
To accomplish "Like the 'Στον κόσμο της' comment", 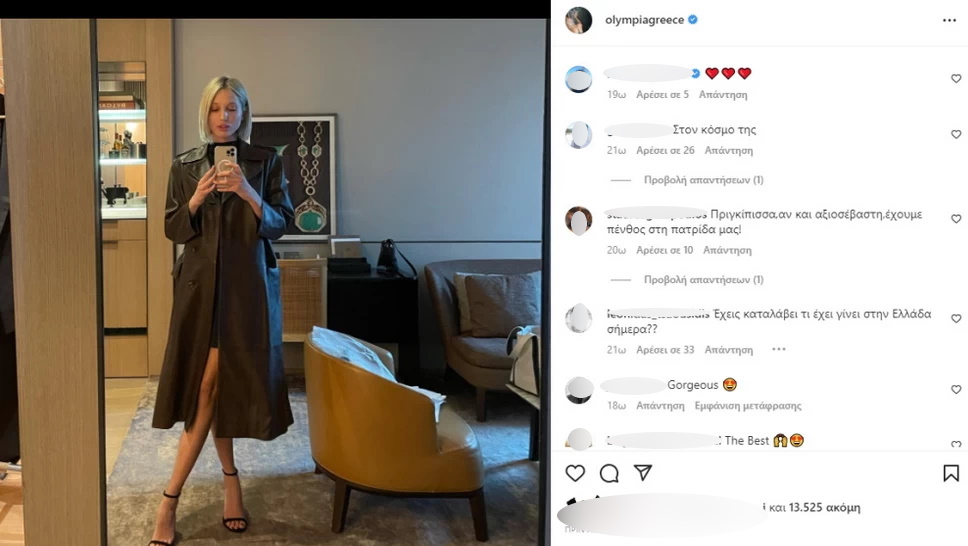I will (956, 134).
